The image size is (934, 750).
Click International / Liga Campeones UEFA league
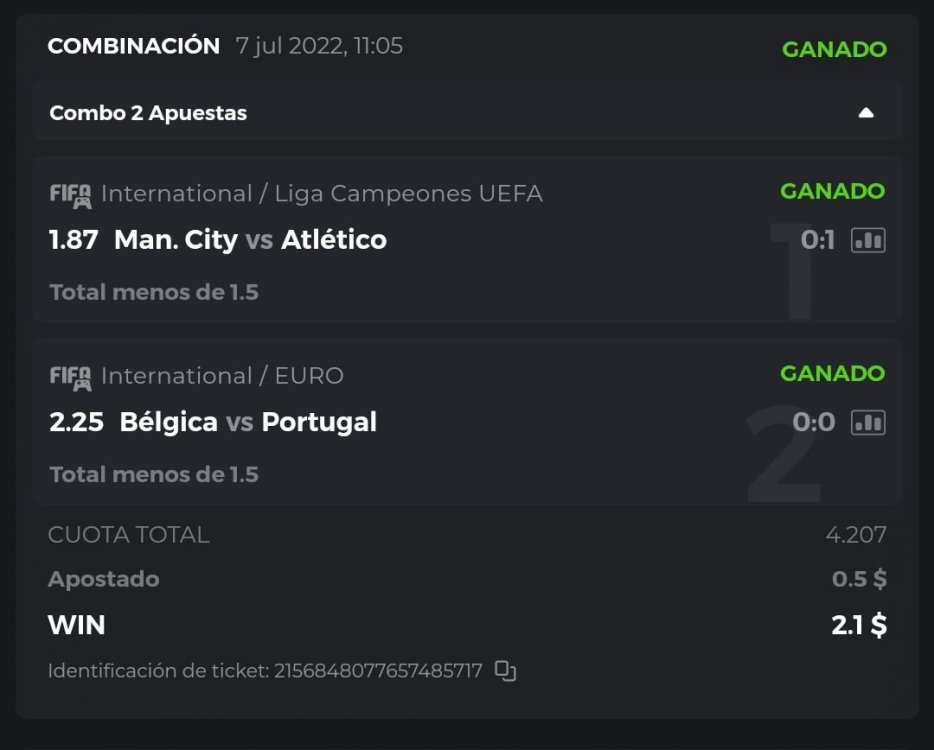click(322, 194)
